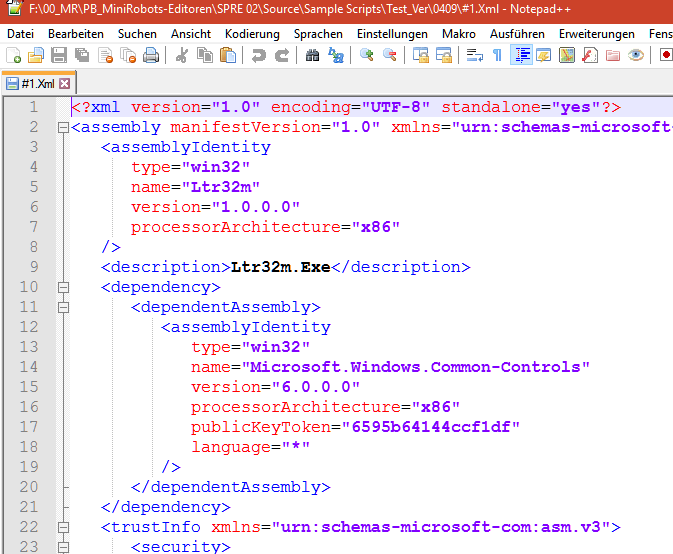This screenshot has height=554, width=673.
Task: Toggle the indent guide button
Action: click(521, 55)
